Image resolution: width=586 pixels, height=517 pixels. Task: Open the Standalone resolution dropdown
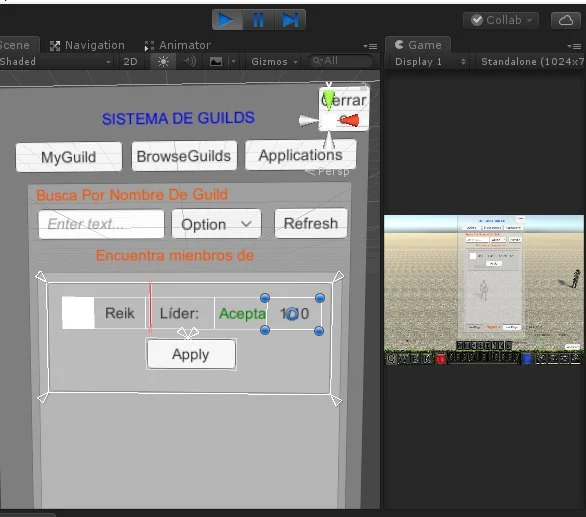[x=531, y=61]
